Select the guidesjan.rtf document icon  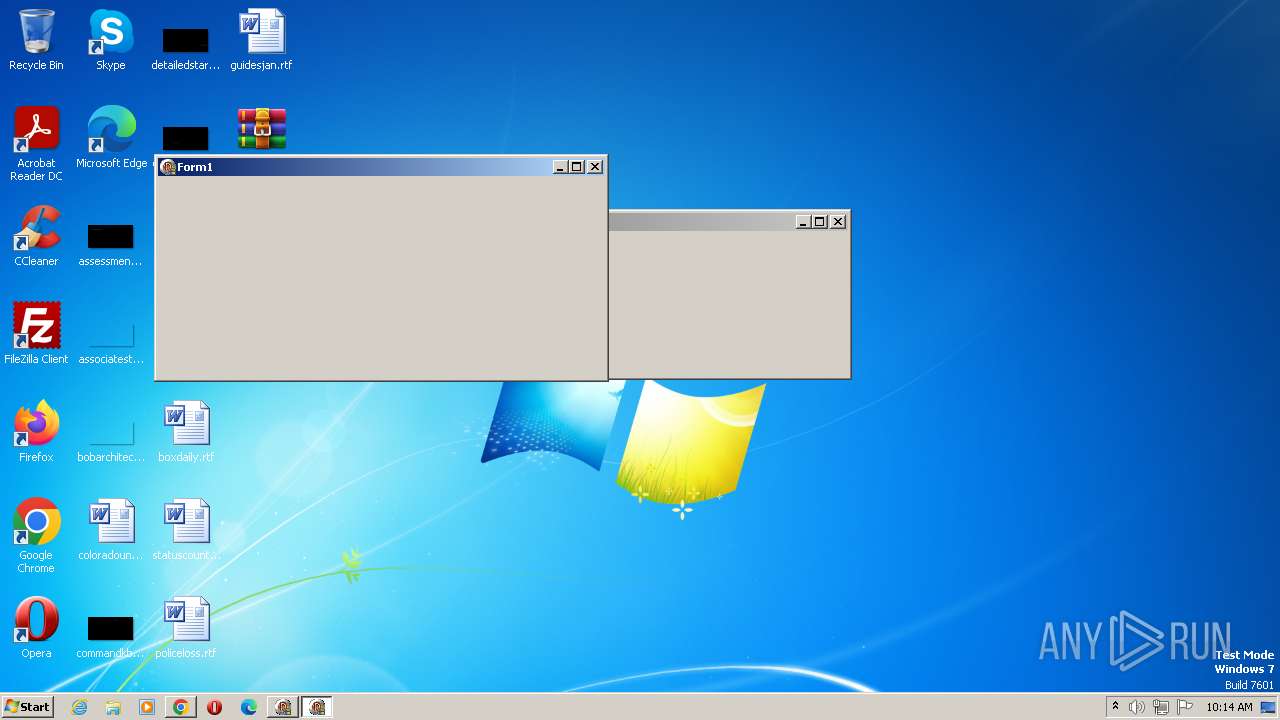[x=261, y=40]
